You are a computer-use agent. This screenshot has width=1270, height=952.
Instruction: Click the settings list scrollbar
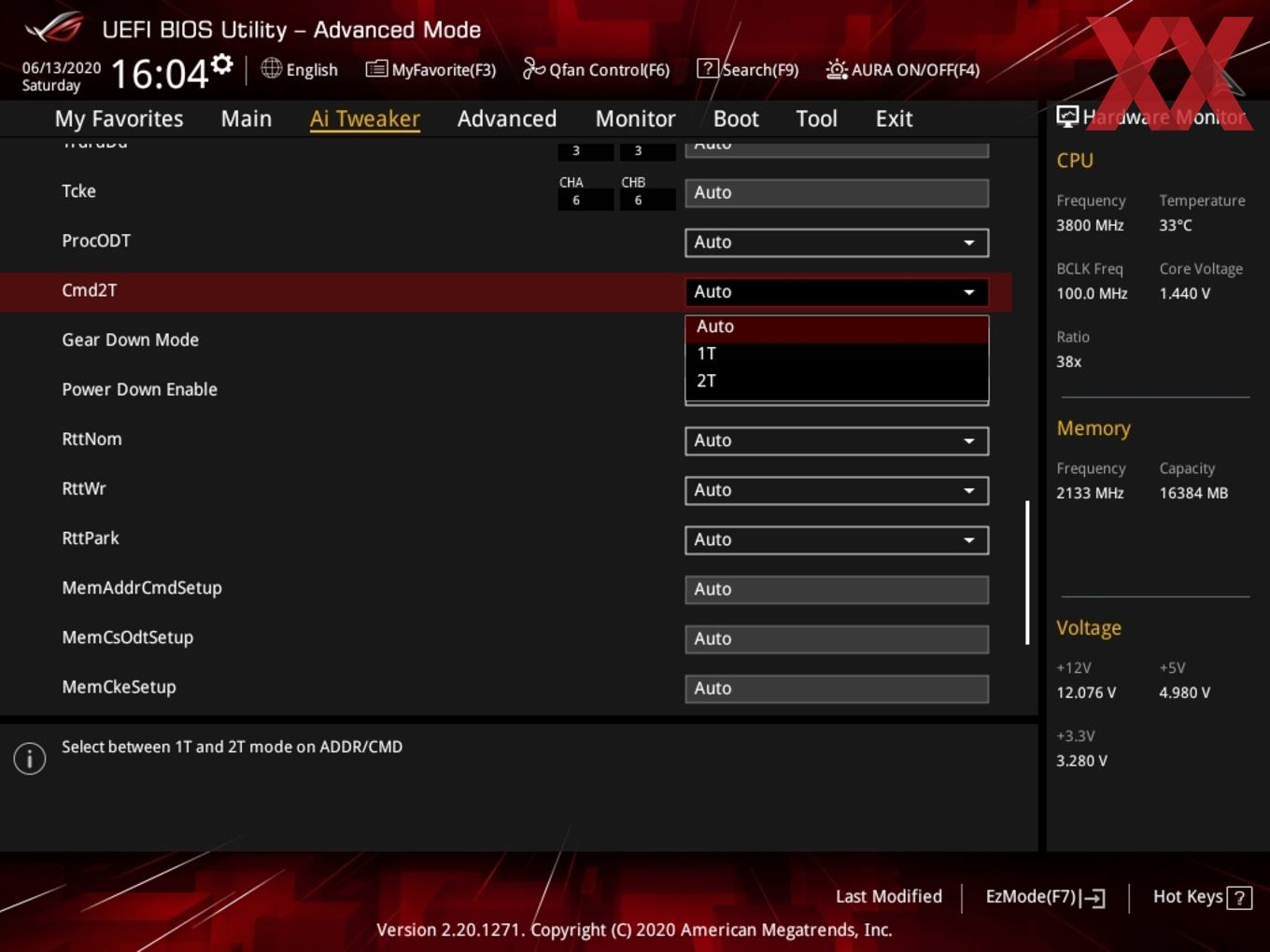tap(1027, 572)
